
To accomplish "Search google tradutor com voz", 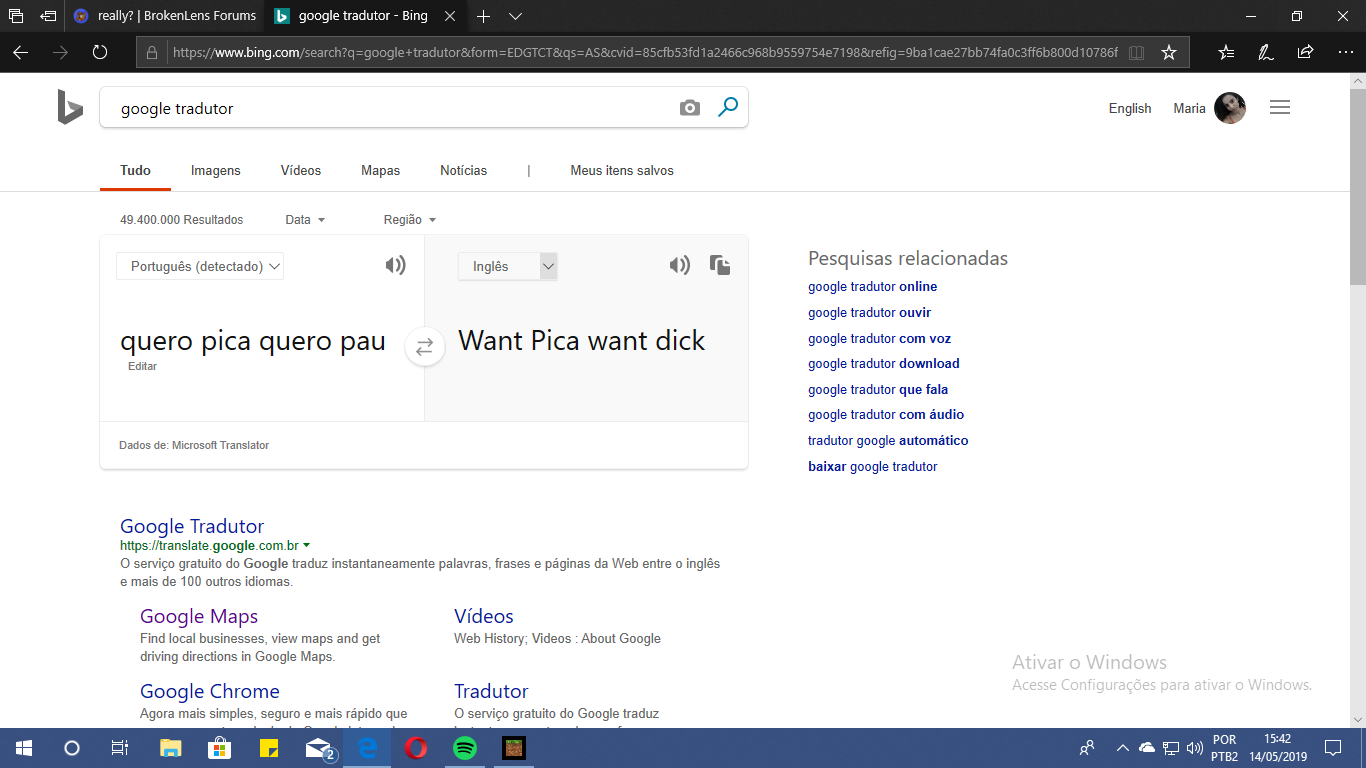I will coord(880,339).
